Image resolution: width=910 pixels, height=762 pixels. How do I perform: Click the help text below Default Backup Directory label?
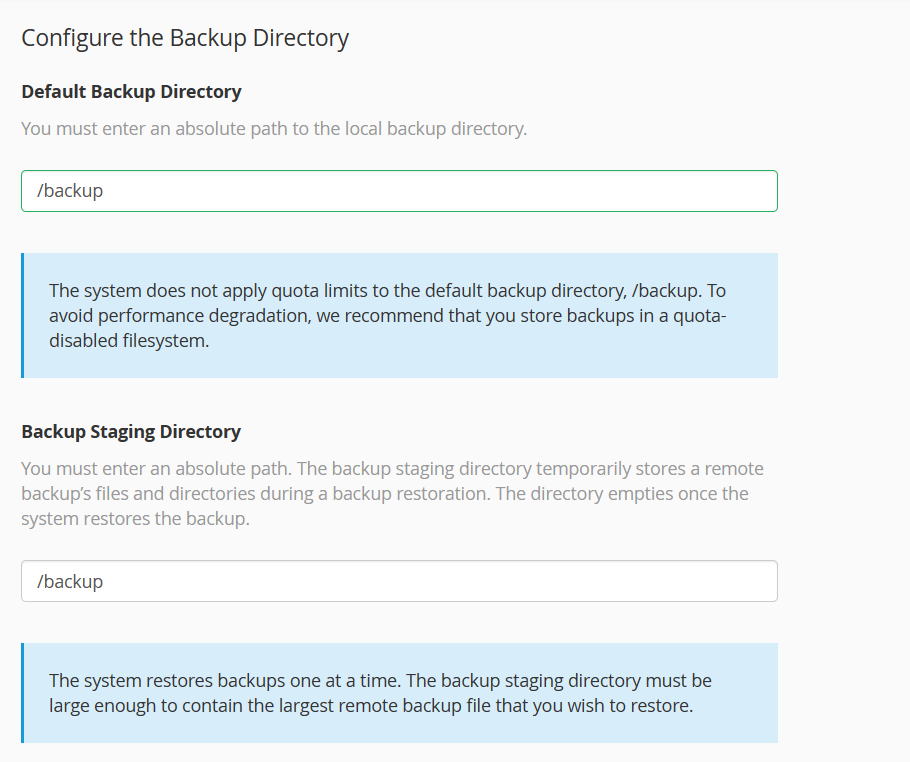(x=273, y=129)
